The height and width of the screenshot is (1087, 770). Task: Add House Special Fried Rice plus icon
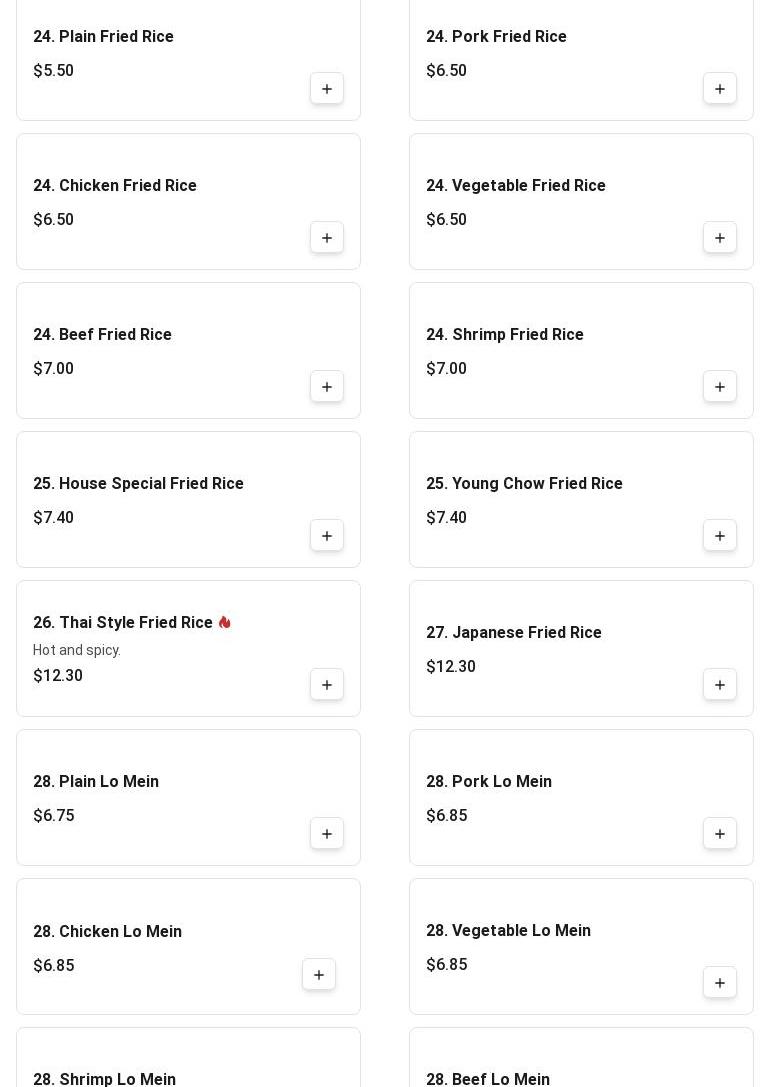[326, 536]
